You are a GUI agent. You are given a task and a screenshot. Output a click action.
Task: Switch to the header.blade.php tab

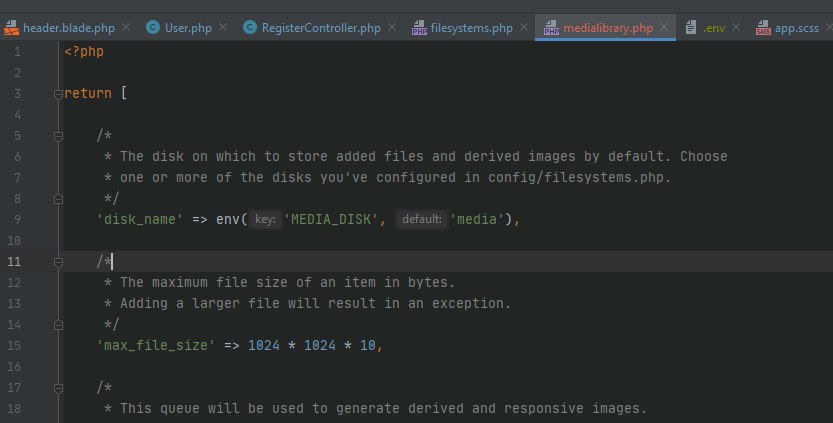69,28
